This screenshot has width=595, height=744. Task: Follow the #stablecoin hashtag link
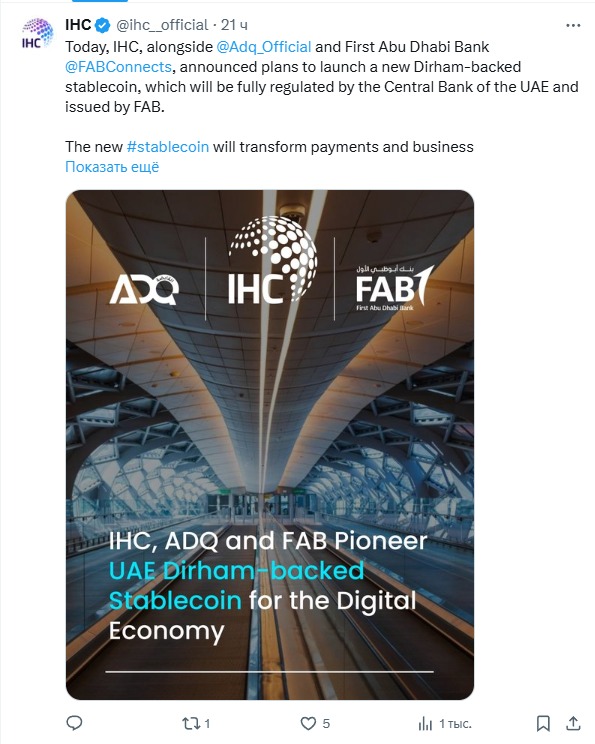[168, 147]
